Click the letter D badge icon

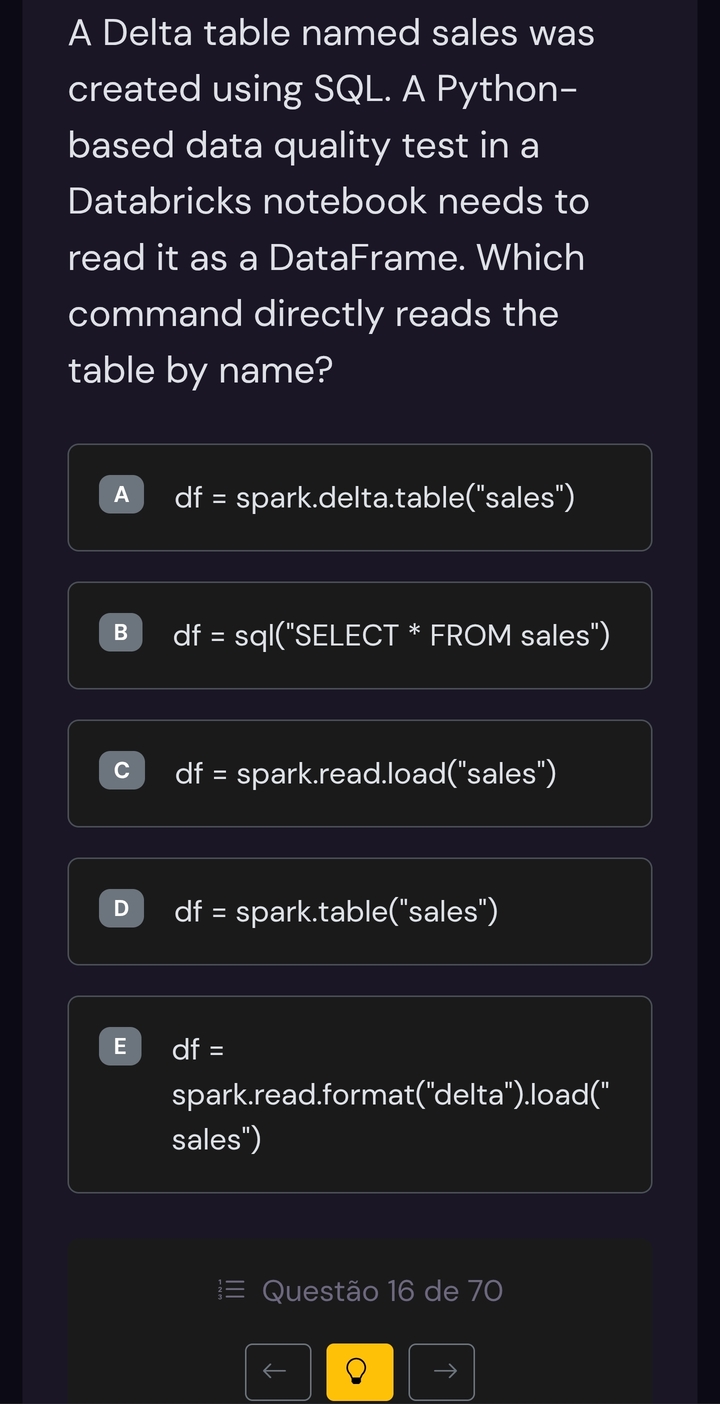tap(121, 909)
